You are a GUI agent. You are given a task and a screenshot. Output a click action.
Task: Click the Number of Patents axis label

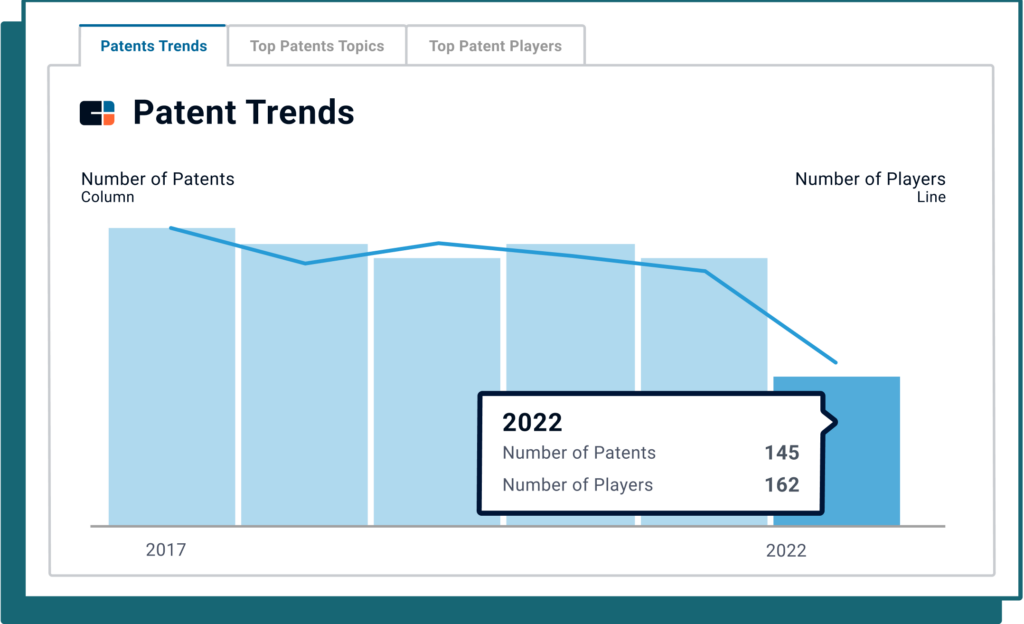tap(157, 179)
